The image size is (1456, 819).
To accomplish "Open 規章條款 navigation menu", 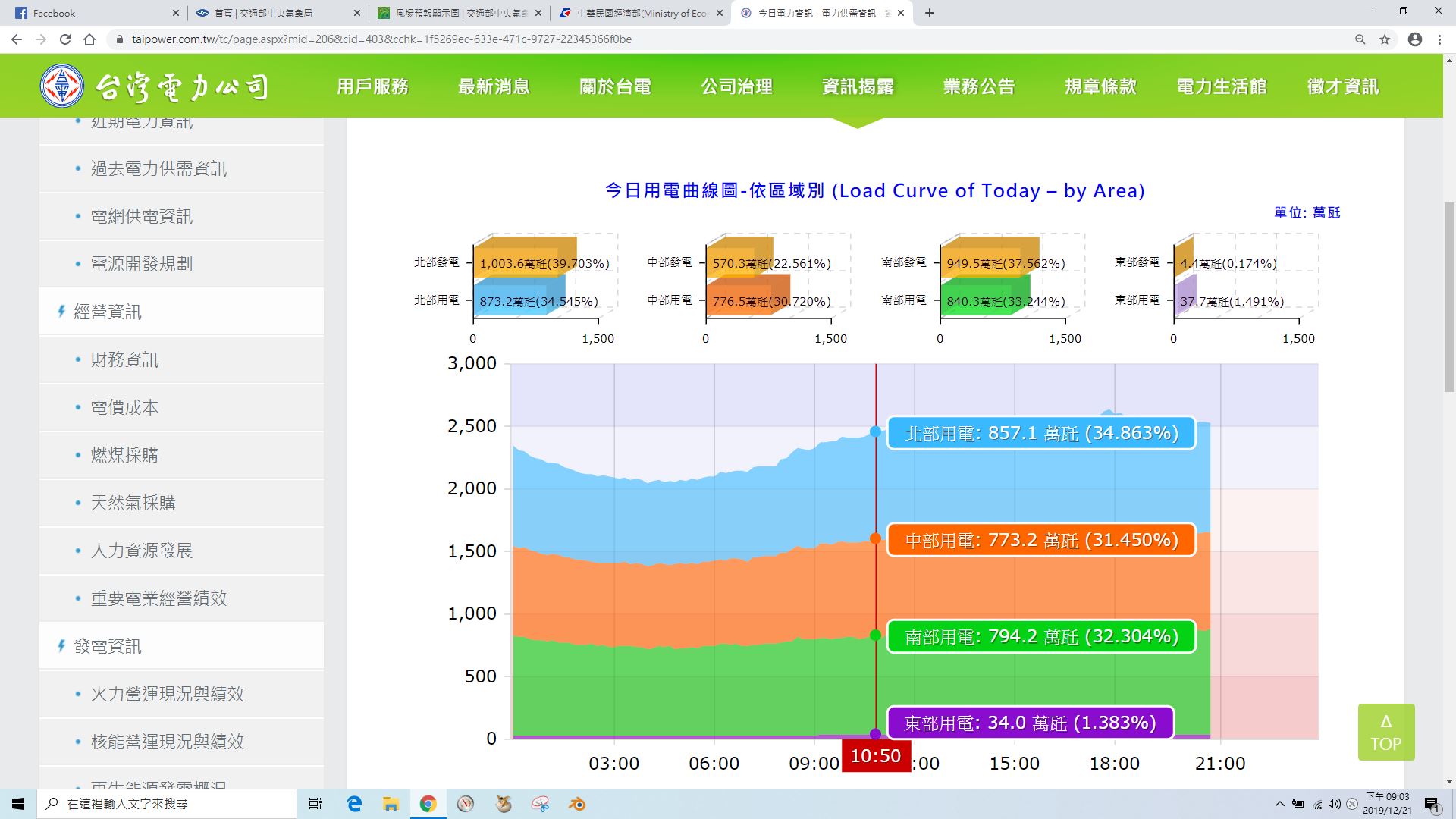I will tap(1100, 86).
